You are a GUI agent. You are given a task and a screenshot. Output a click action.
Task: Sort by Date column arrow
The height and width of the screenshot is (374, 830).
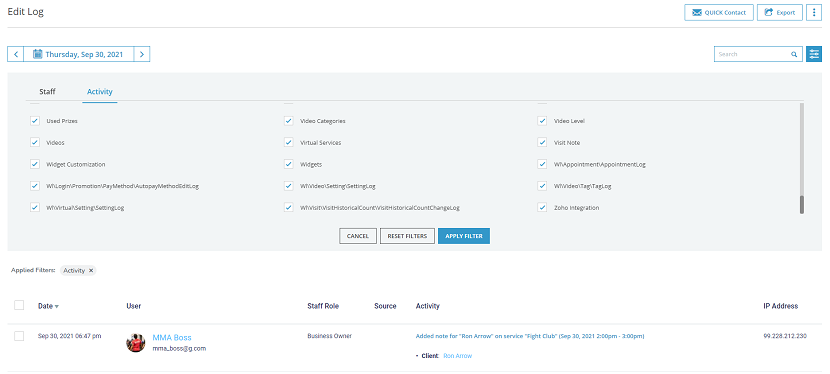pyautogui.click(x=57, y=306)
